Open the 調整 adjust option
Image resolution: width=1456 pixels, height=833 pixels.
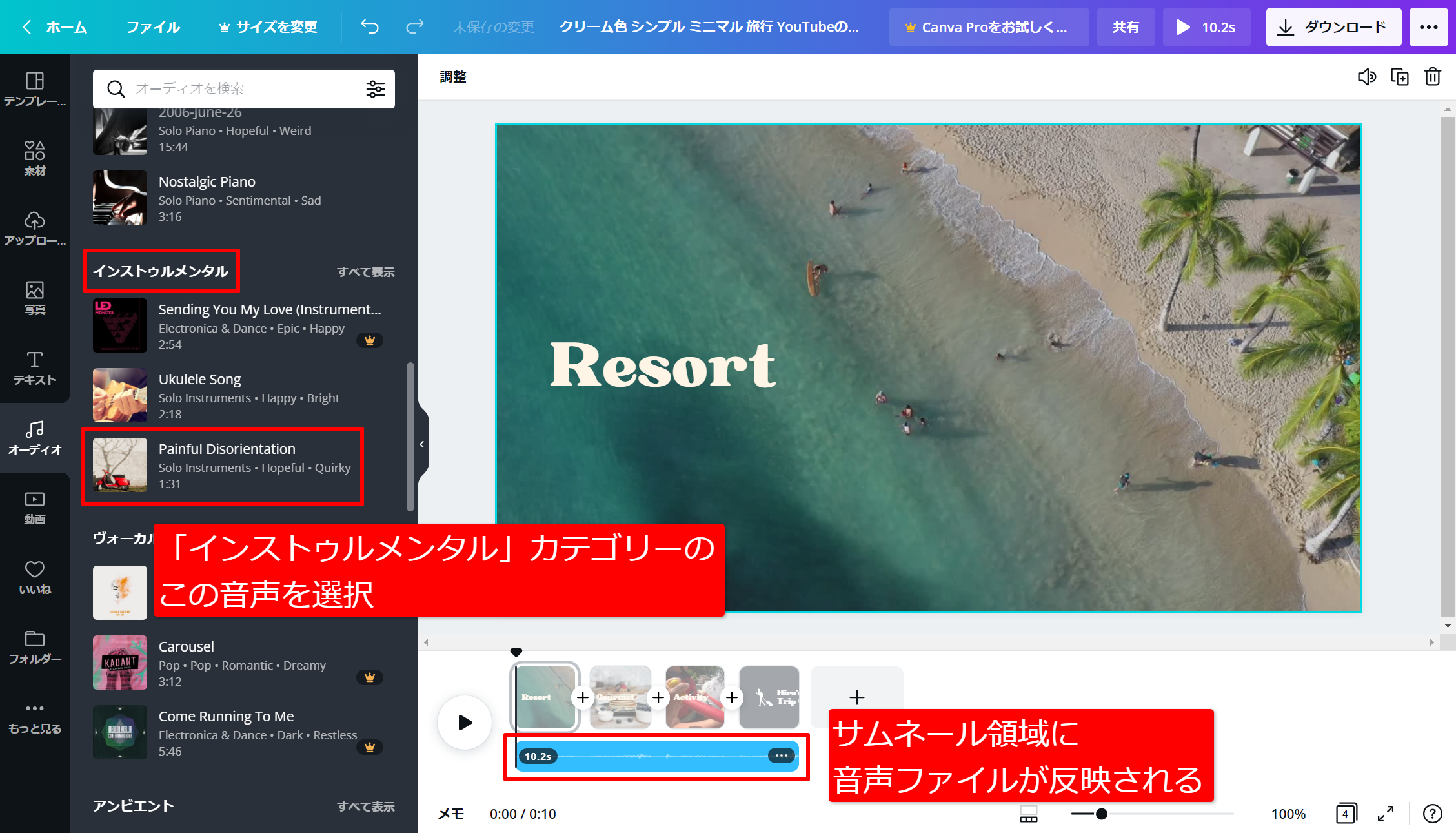[x=453, y=77]
